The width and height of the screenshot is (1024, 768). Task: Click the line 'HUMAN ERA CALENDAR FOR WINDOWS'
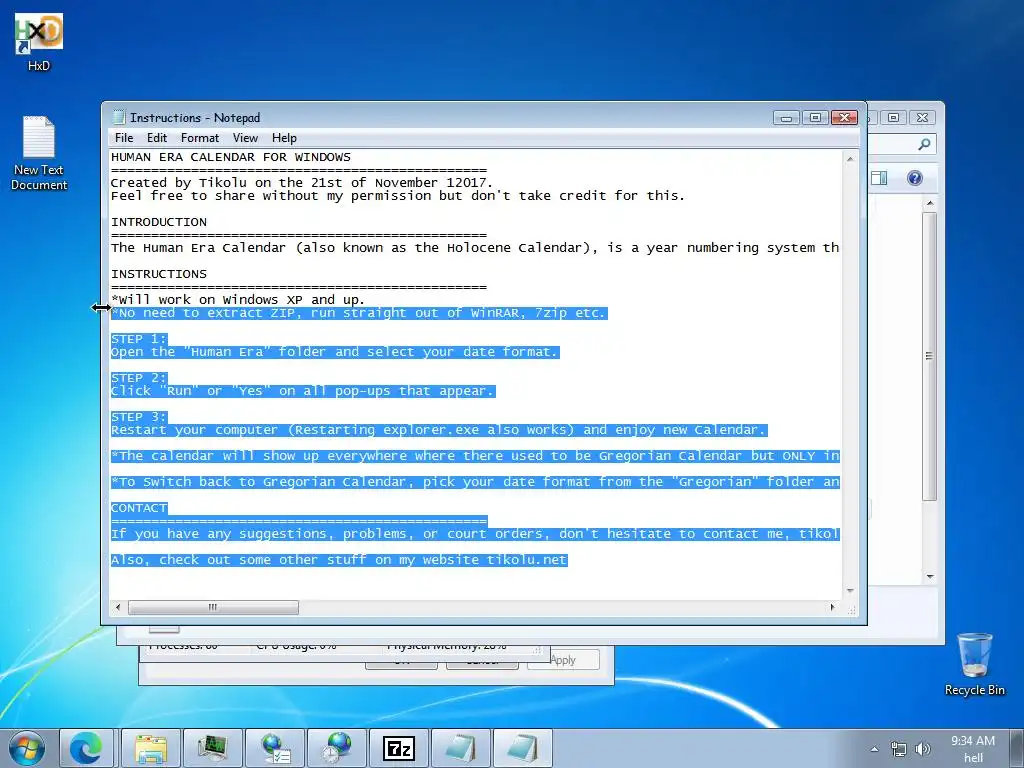point(231,157)
